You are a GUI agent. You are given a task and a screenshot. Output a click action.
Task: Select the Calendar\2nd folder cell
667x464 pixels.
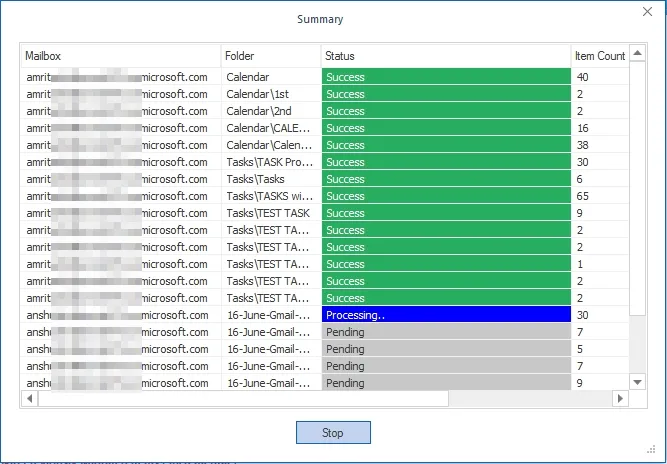tap(271, 111)
